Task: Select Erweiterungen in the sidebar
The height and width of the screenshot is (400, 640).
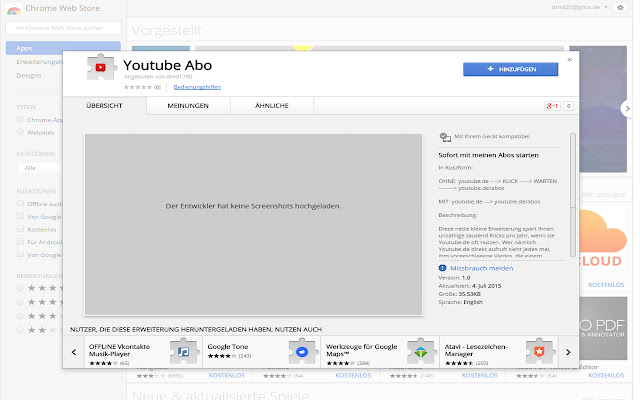Action: [x=40, y=62]
